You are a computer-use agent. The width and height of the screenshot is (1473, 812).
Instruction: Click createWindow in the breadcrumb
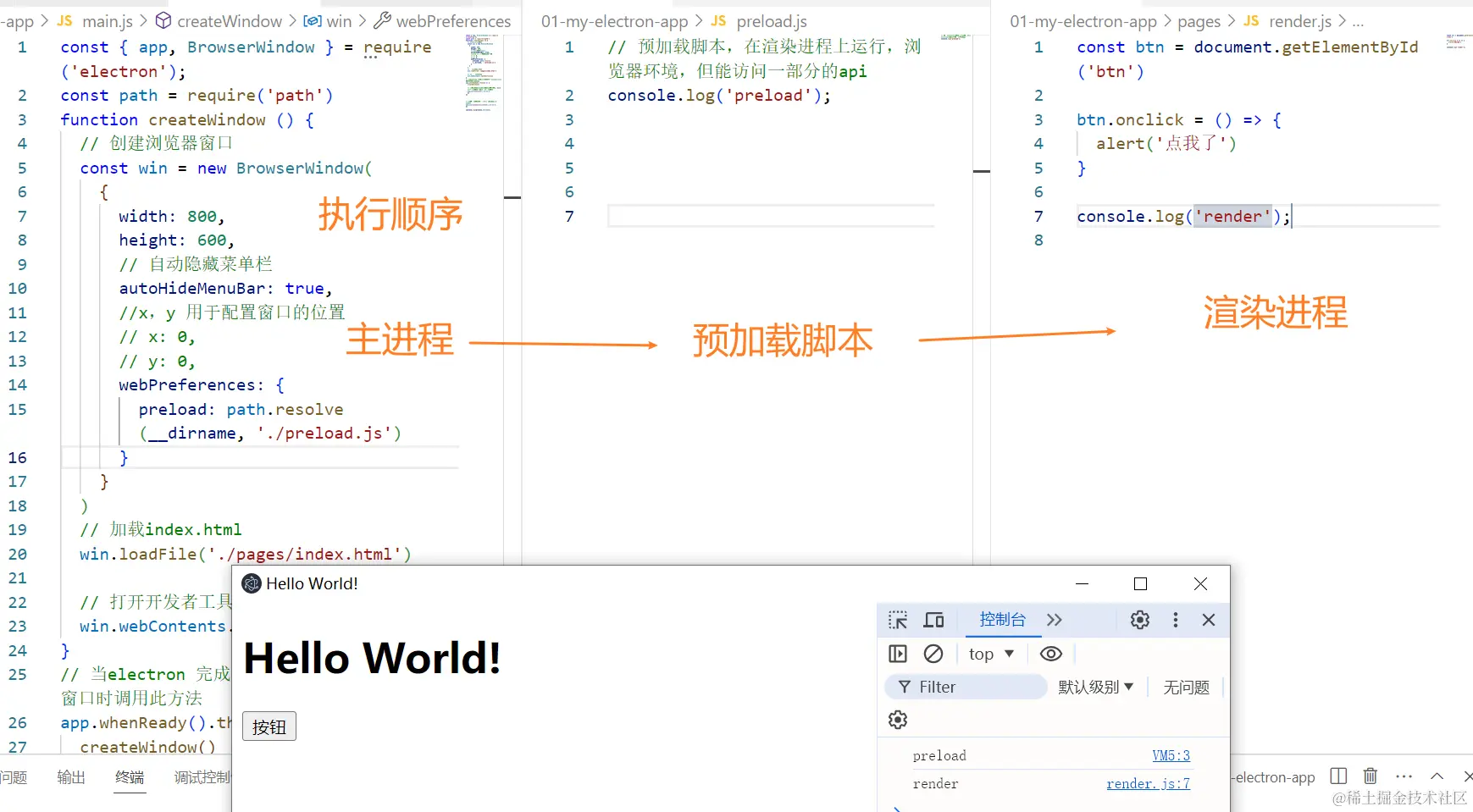click(219, 21)
